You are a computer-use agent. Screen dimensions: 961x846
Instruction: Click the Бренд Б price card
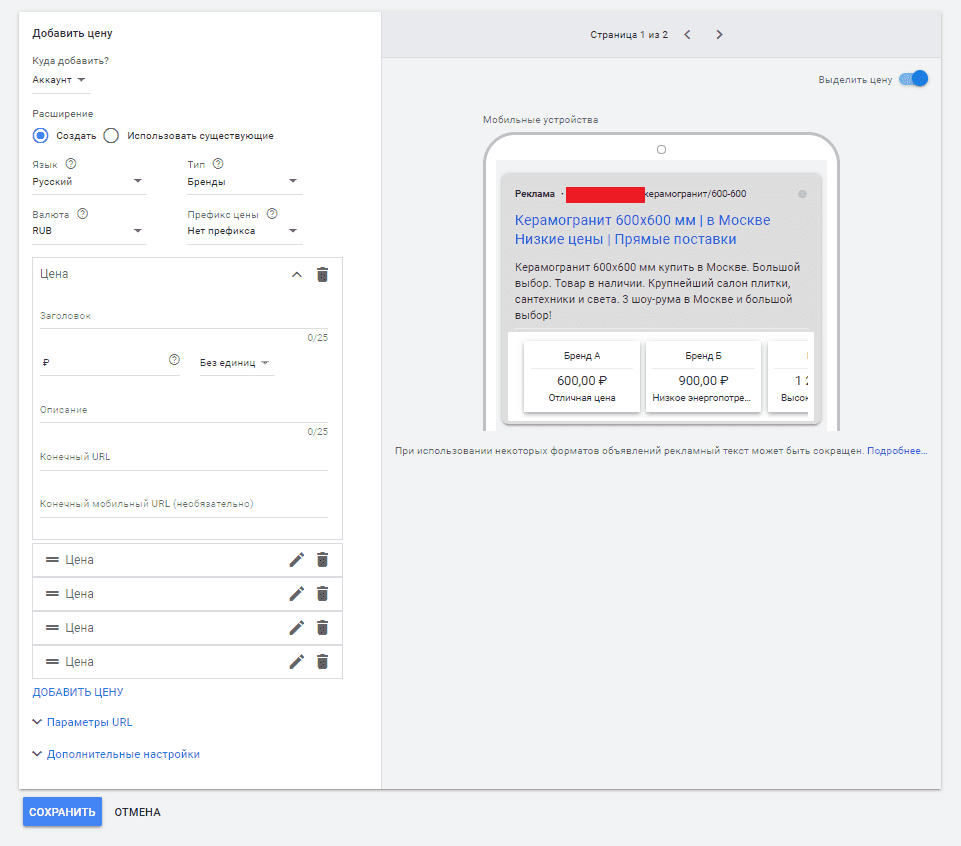click(703, 376)
